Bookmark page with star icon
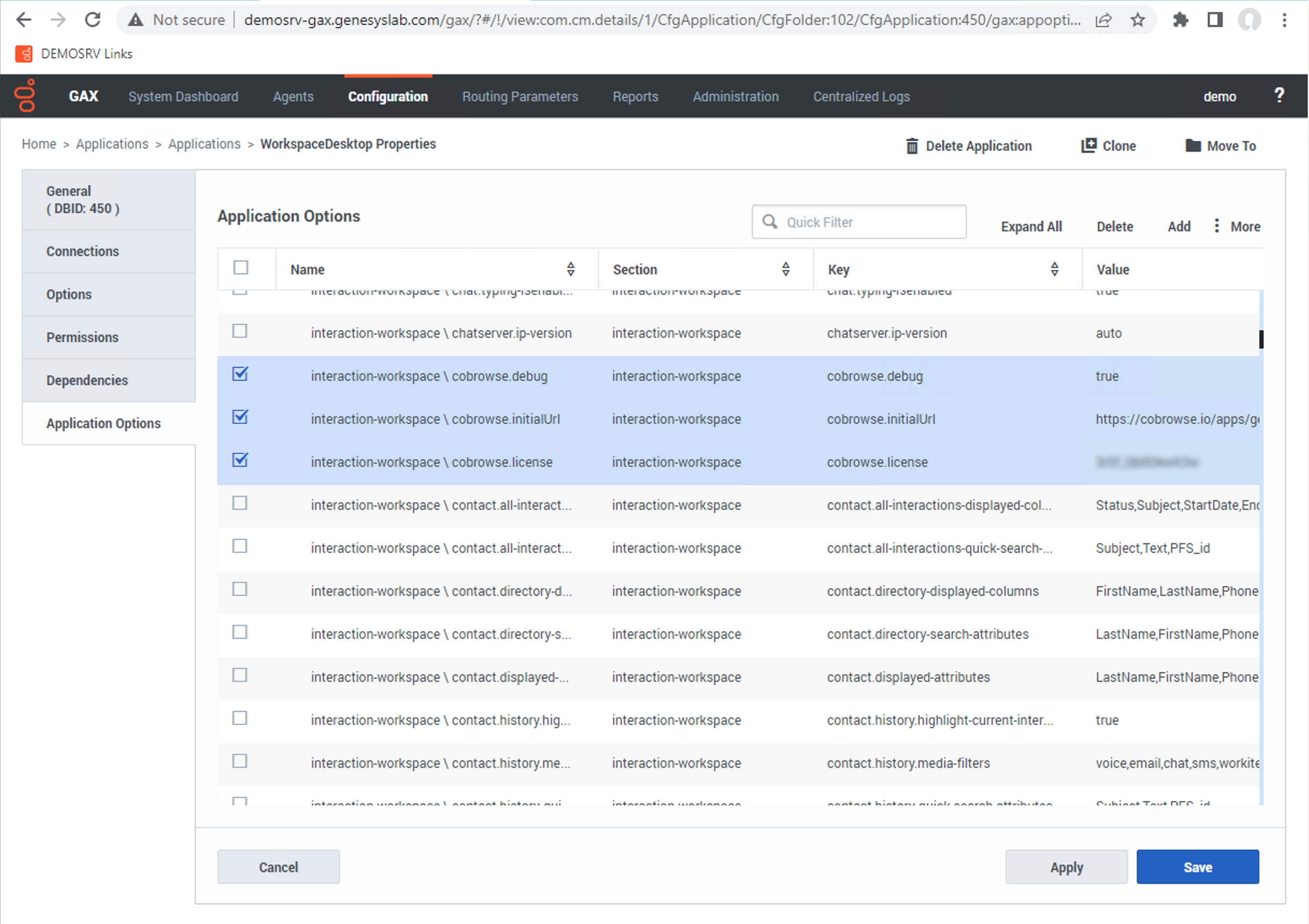This screenshot has height=924, width=1309. click(x=1138, y=20)
